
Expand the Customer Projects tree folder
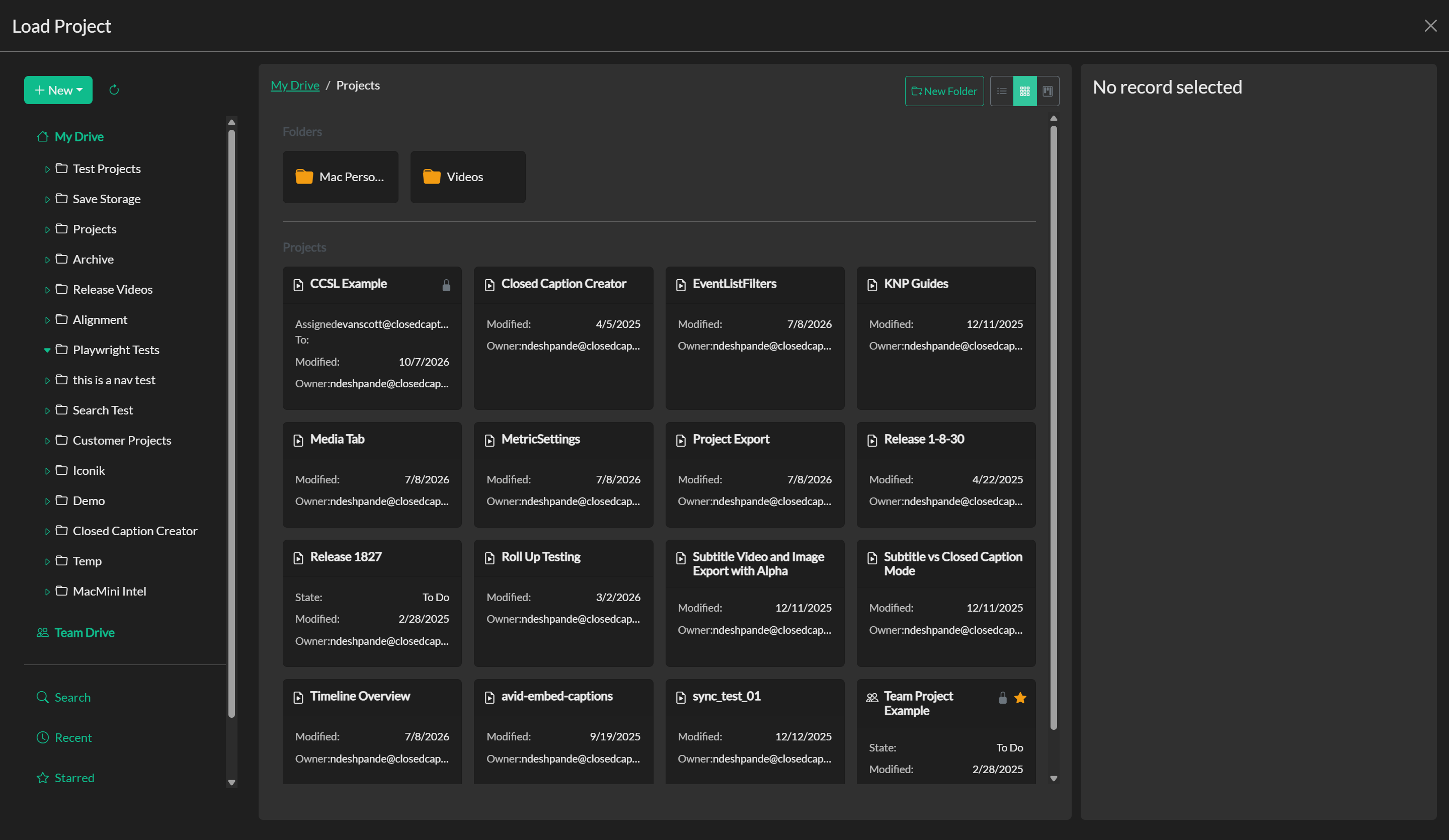pyautogui.click(x=47, y=441)
